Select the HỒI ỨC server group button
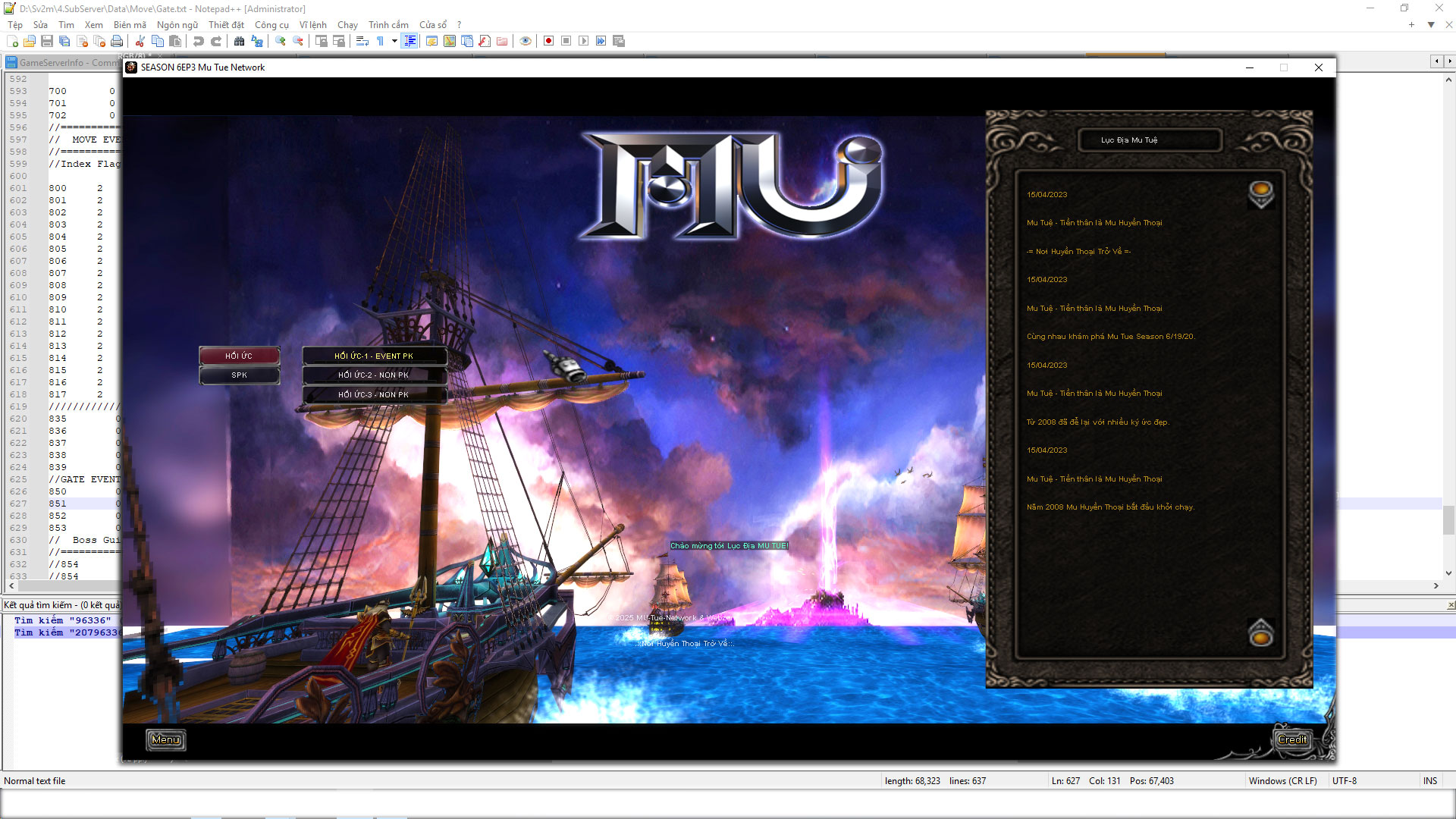This screenshot has height=819, width=1456. 239,356
